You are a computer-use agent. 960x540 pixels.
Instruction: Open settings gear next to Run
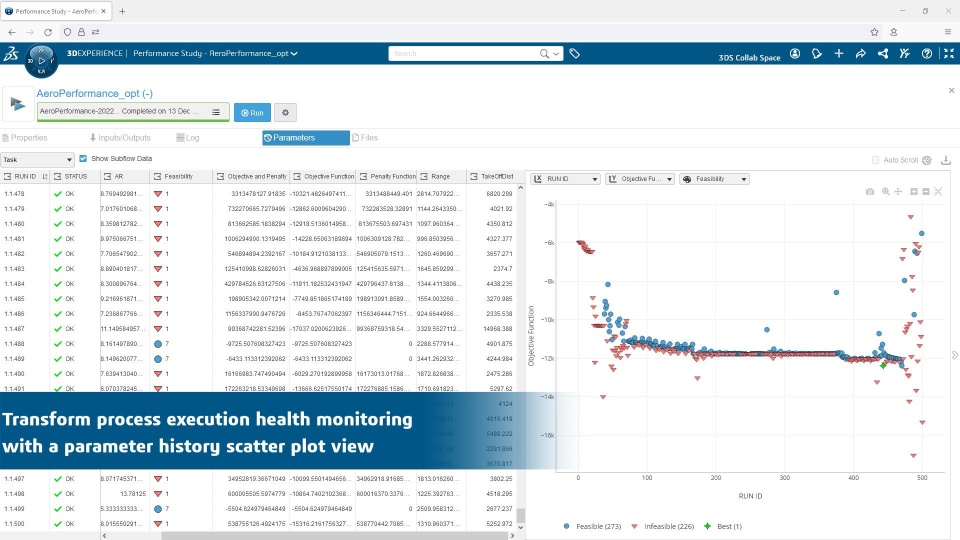(285, 113)
